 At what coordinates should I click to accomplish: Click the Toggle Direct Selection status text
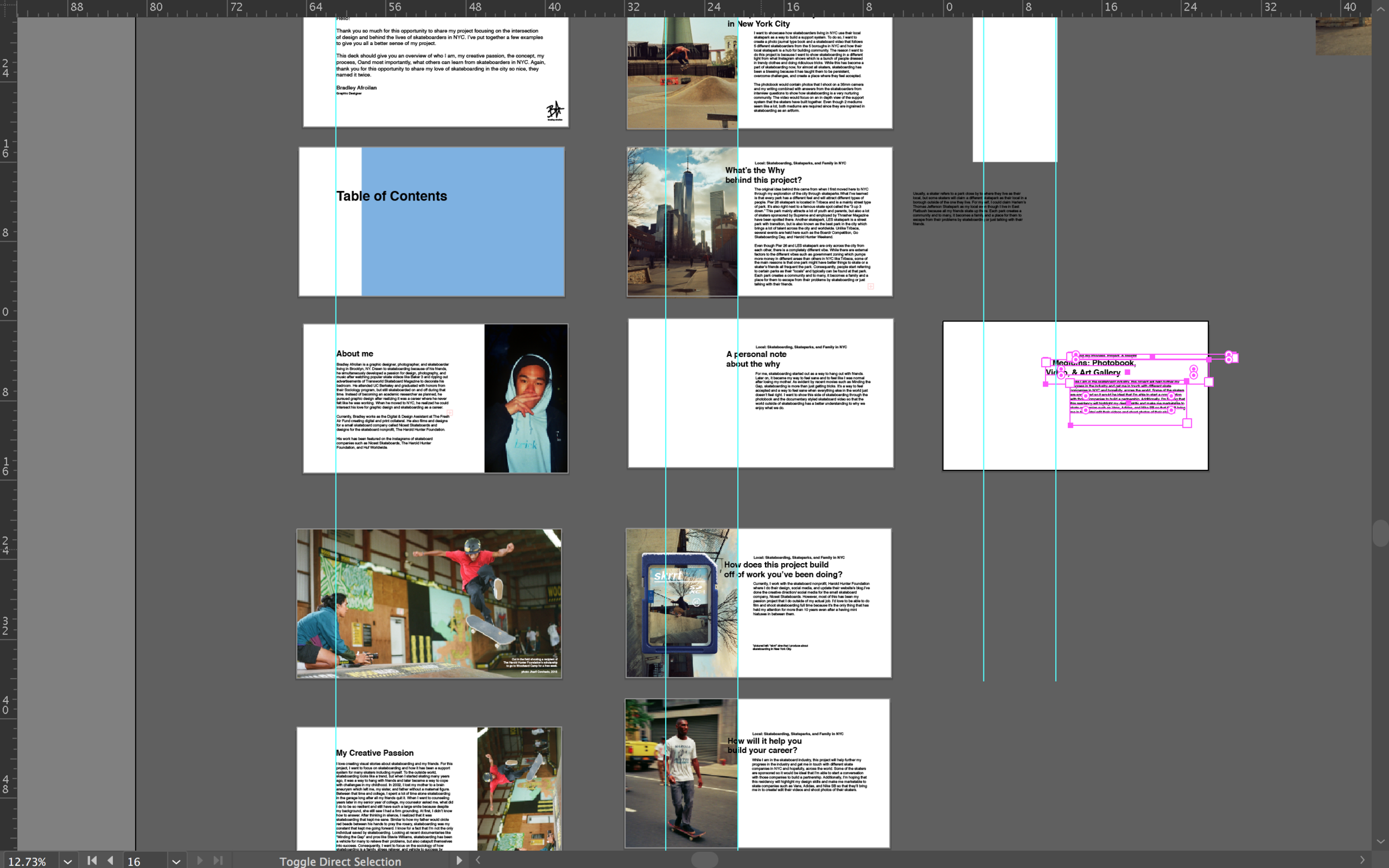pos(340,861)
